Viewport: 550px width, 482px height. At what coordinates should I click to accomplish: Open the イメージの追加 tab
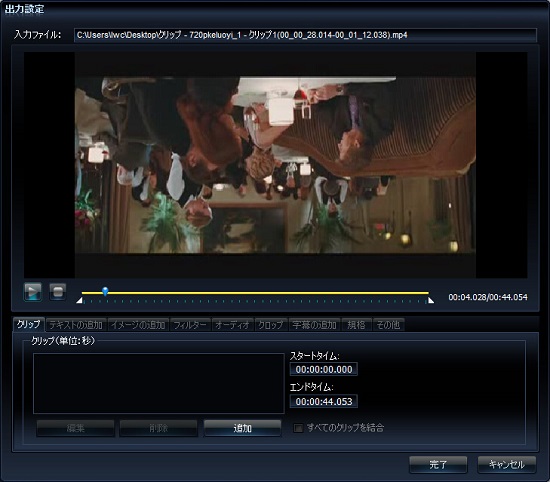138,325
